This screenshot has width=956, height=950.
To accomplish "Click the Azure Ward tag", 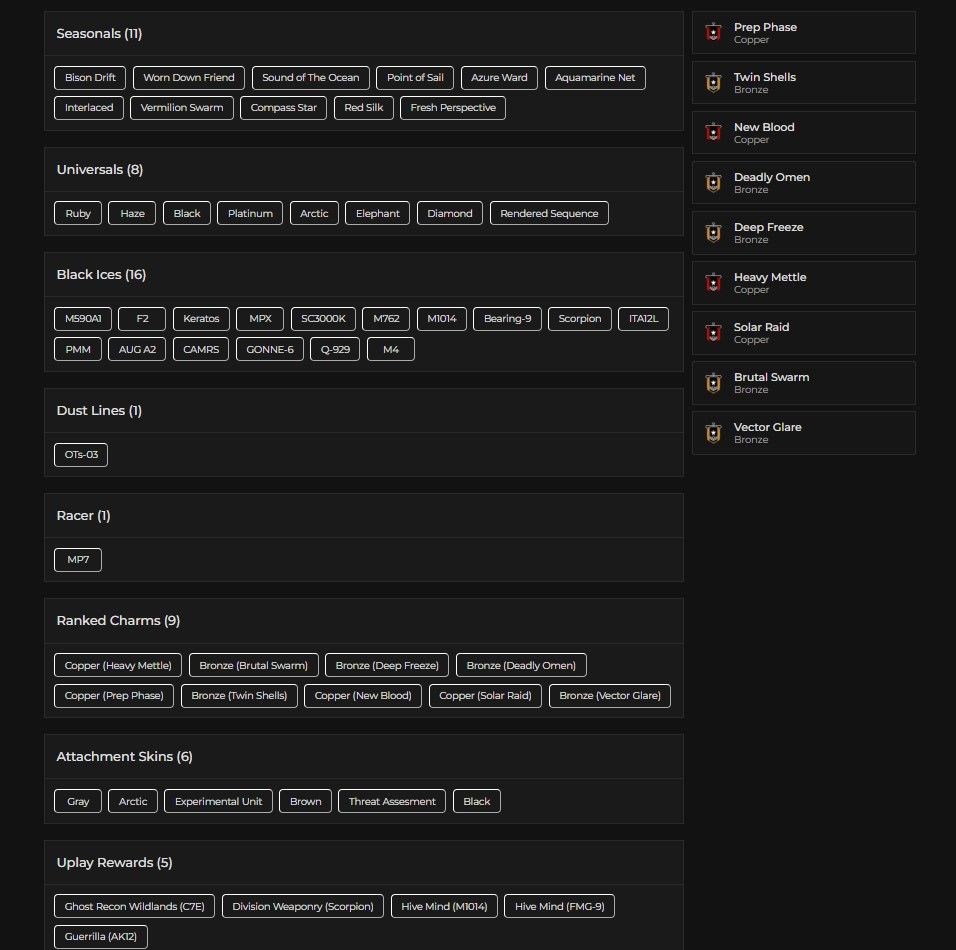I will coord(499,77).
